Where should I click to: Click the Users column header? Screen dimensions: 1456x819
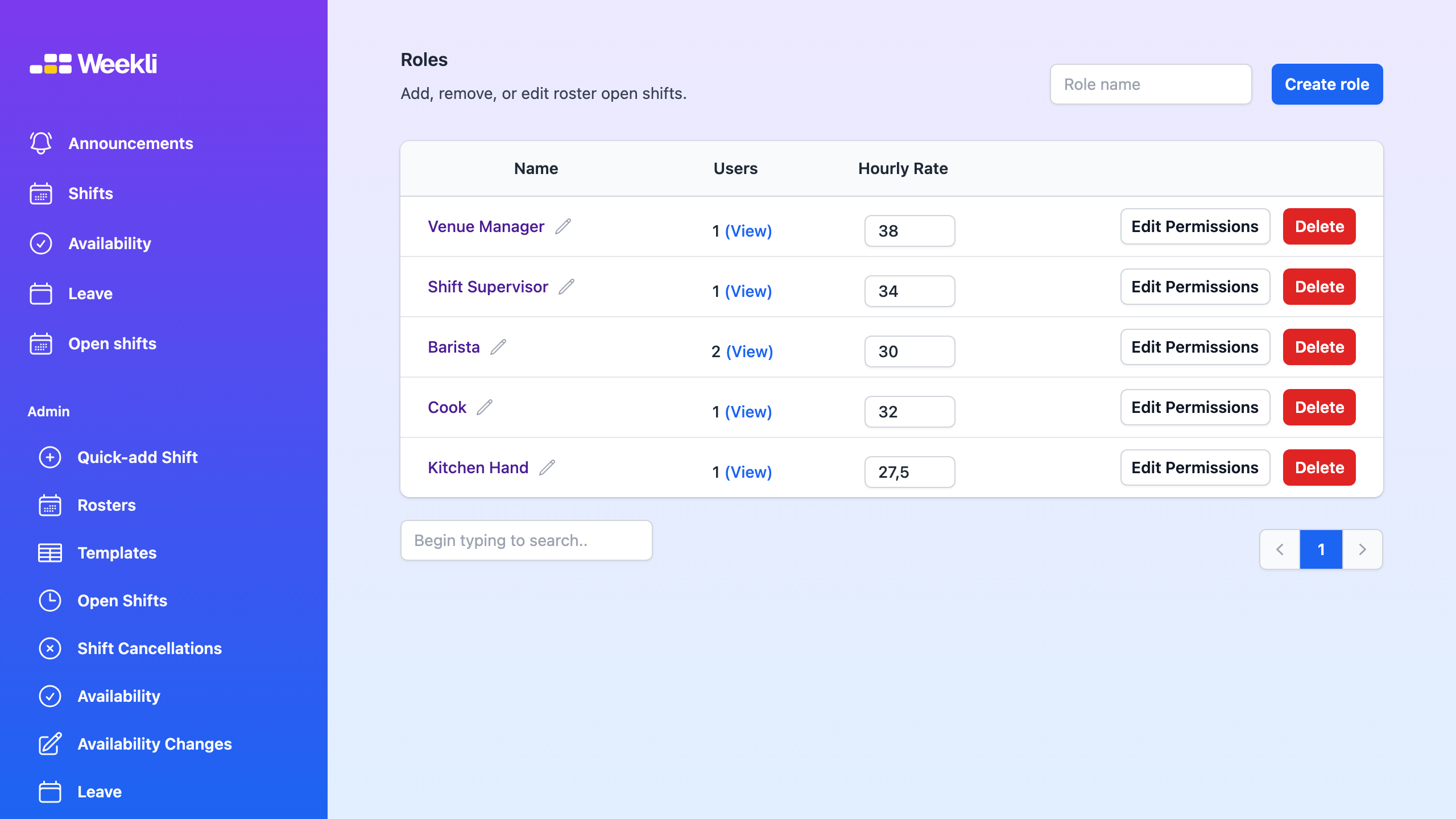click(x=735, y=168)
